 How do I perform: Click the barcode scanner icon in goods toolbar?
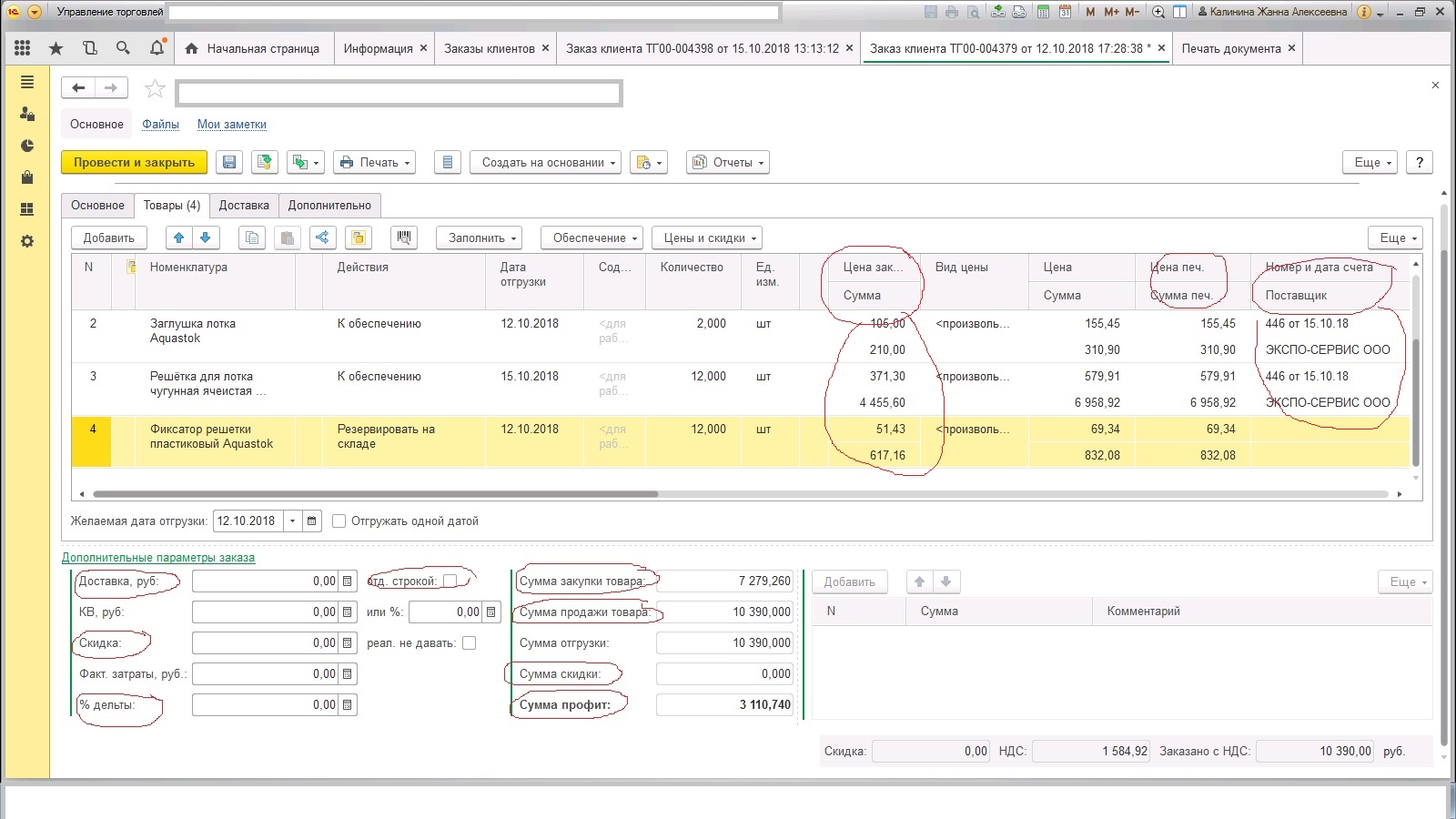click(x=404, y=238)
